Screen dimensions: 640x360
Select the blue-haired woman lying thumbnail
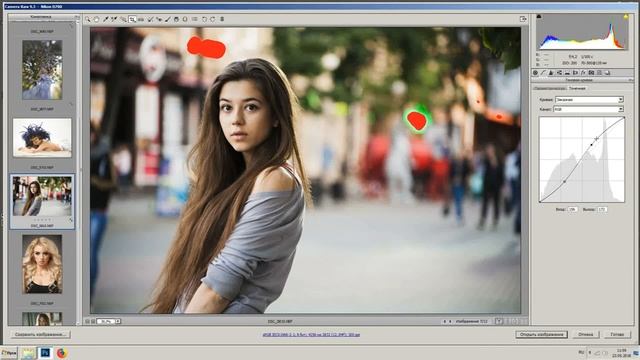pos(42,138)
